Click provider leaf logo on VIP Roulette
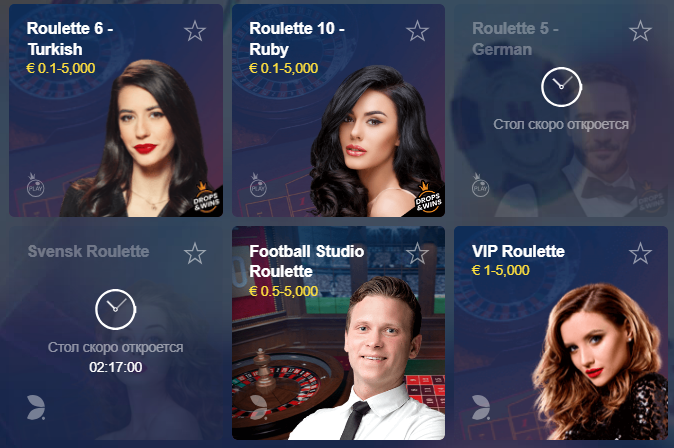This screenshot has height=448, width=674. (481, 407)
